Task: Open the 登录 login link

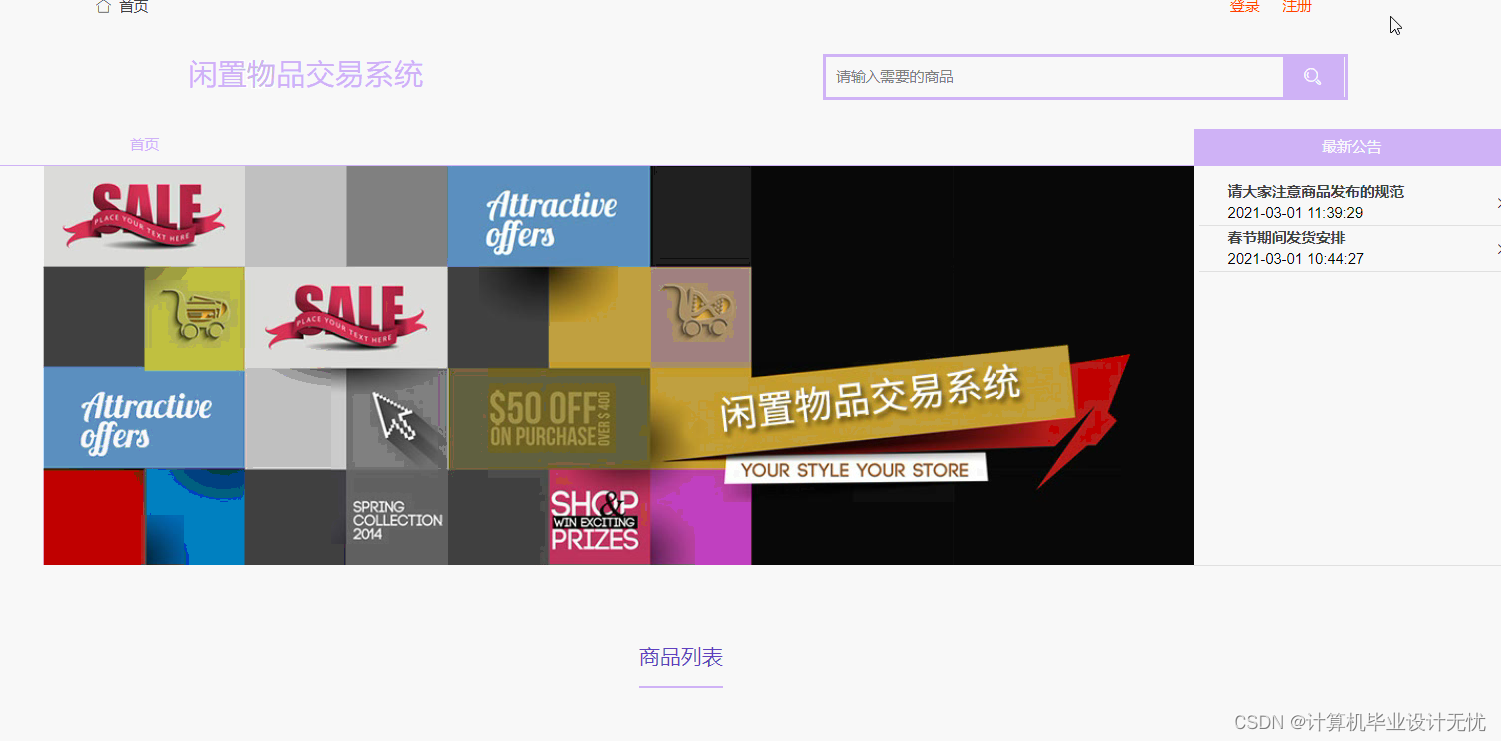Action: click(1244, 6)
